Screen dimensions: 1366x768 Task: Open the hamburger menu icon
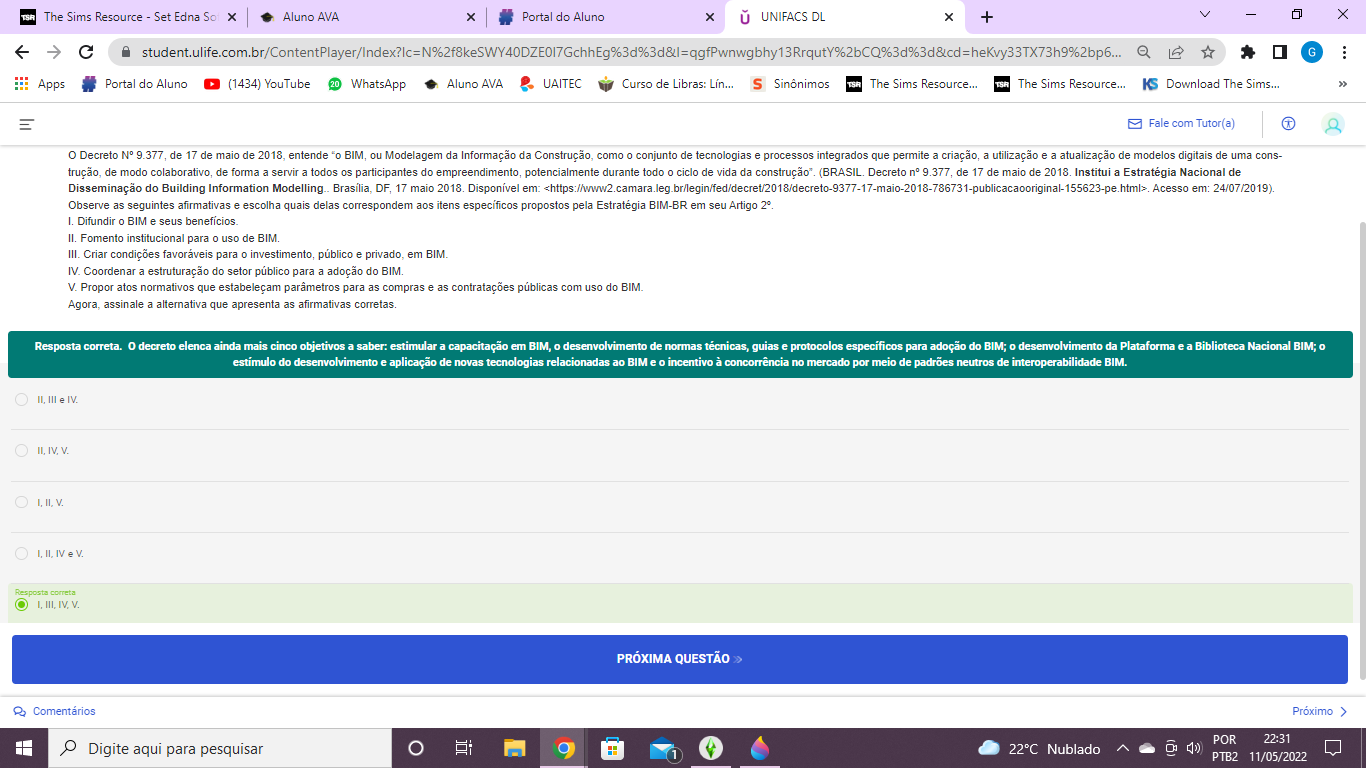click(x=27, y=124)
